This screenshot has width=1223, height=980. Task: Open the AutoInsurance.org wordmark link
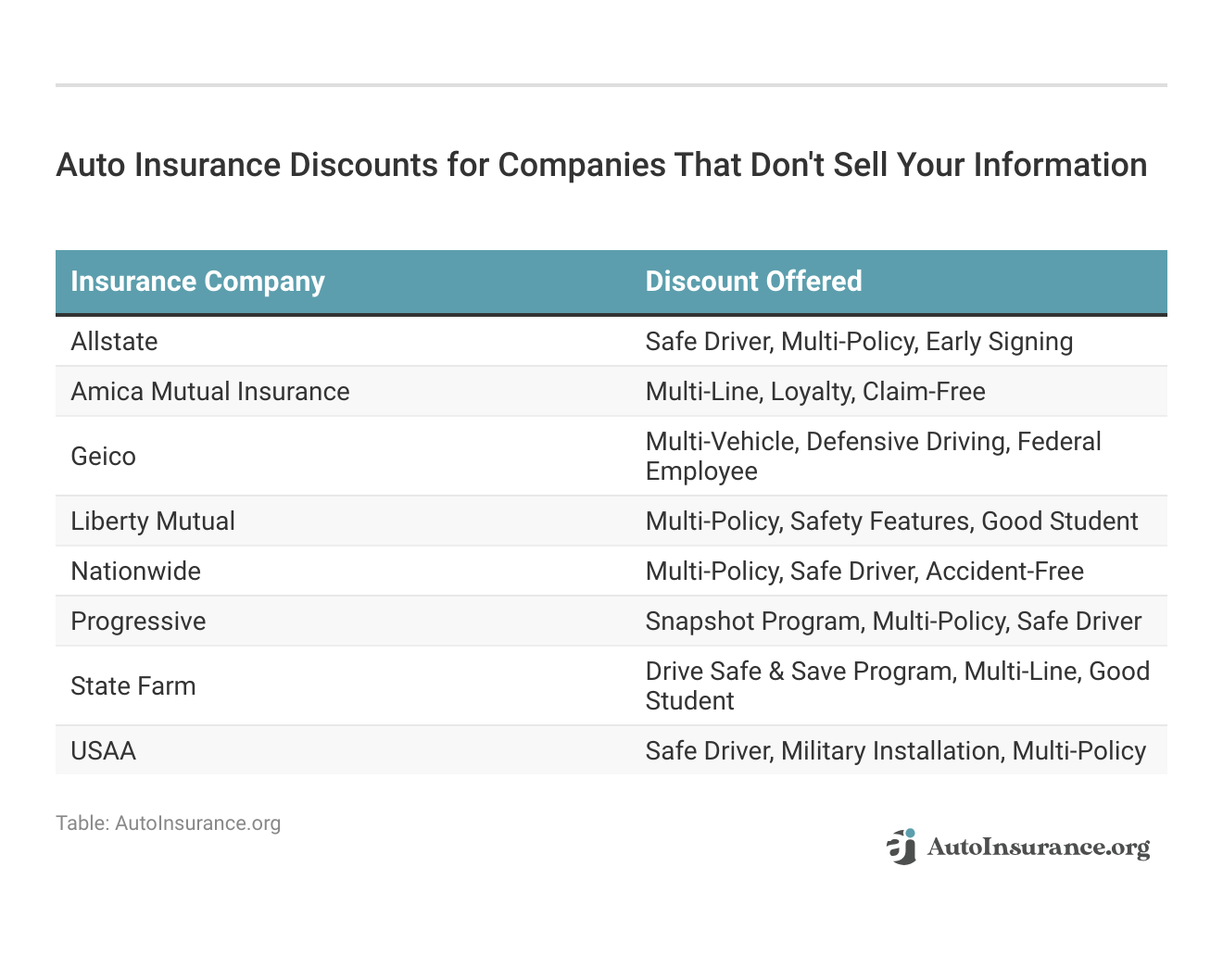[1039, 848]
